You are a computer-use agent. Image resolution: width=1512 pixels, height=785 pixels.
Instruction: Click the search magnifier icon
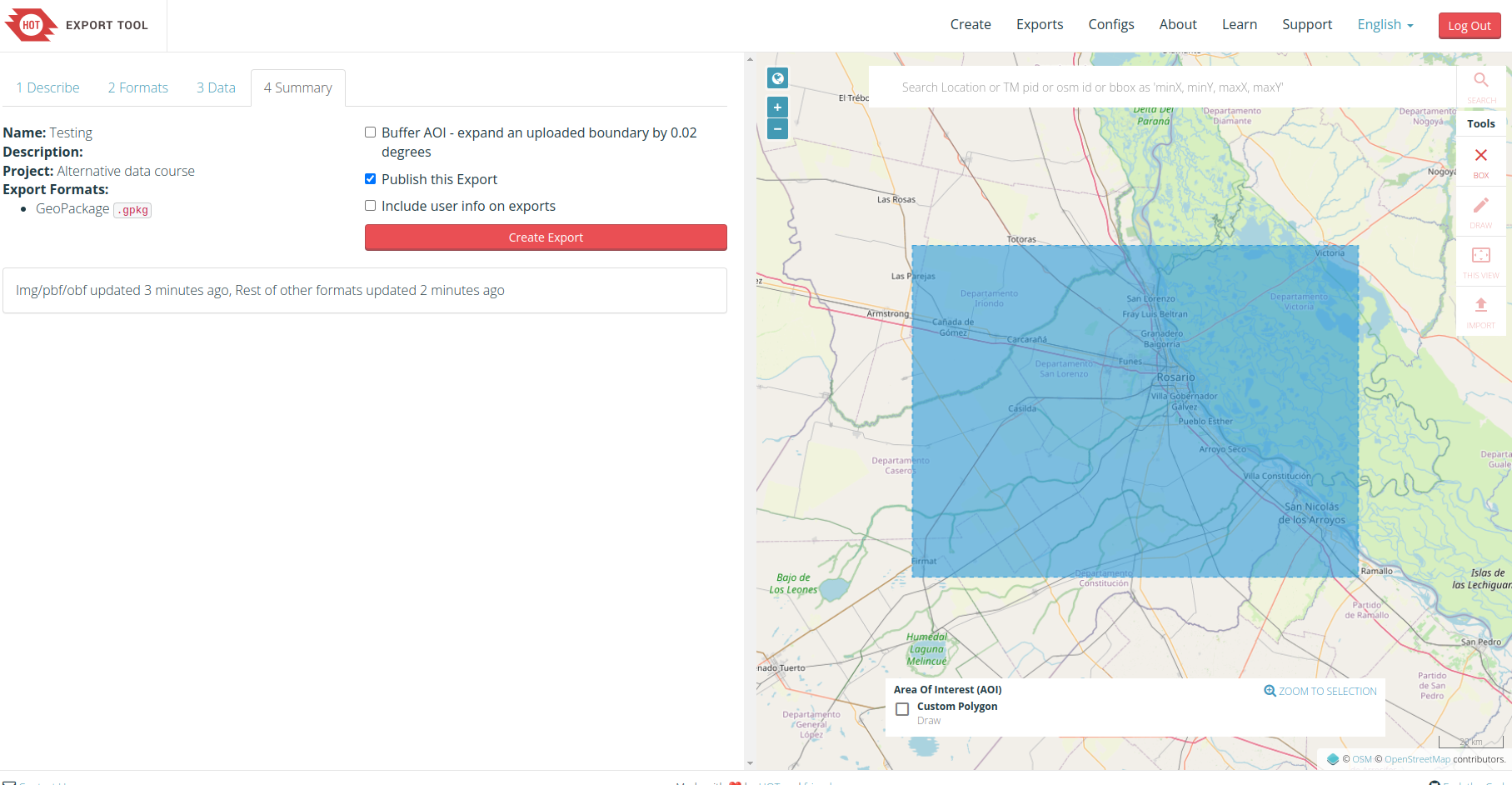click(x=1480, y=81)
